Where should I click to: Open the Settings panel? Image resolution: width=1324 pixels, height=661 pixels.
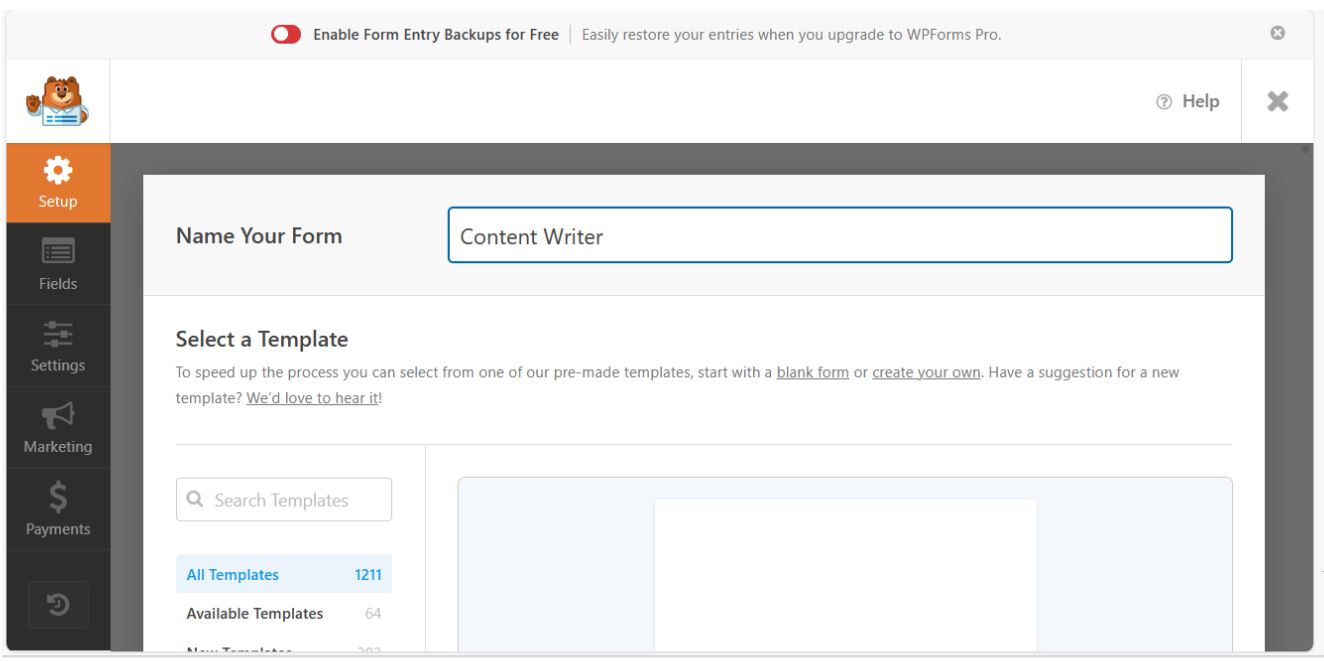[x=57, y=345]
